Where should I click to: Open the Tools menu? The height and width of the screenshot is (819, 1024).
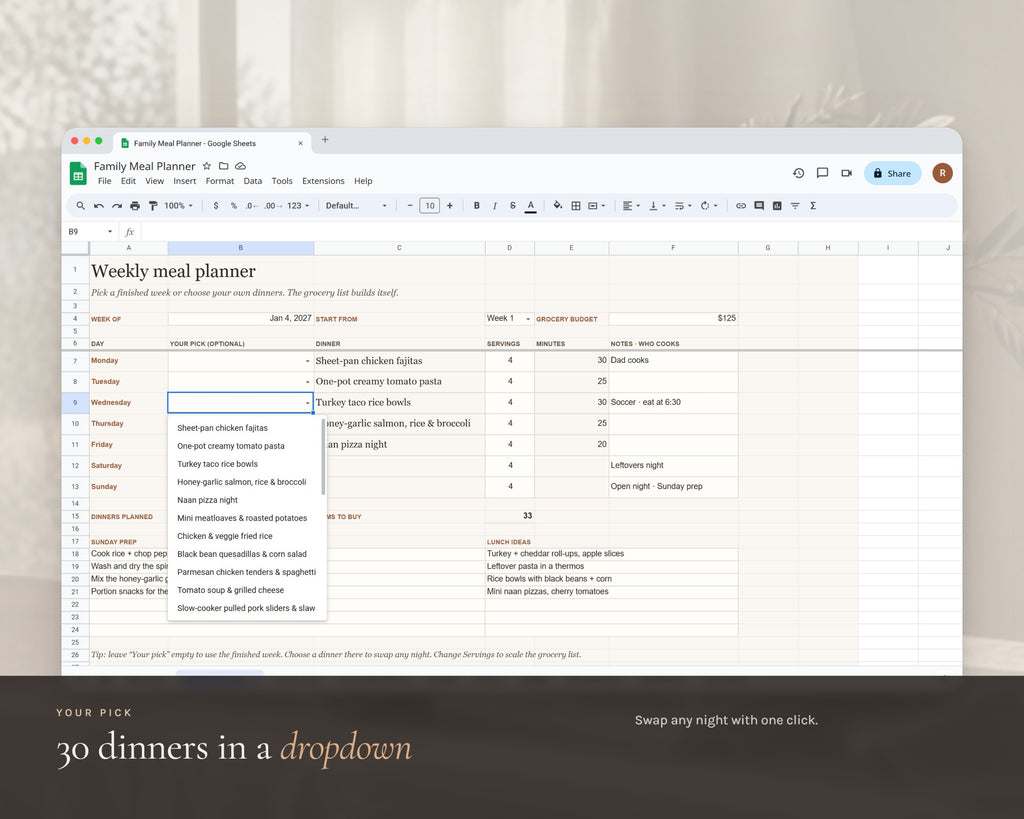[282, 181]
